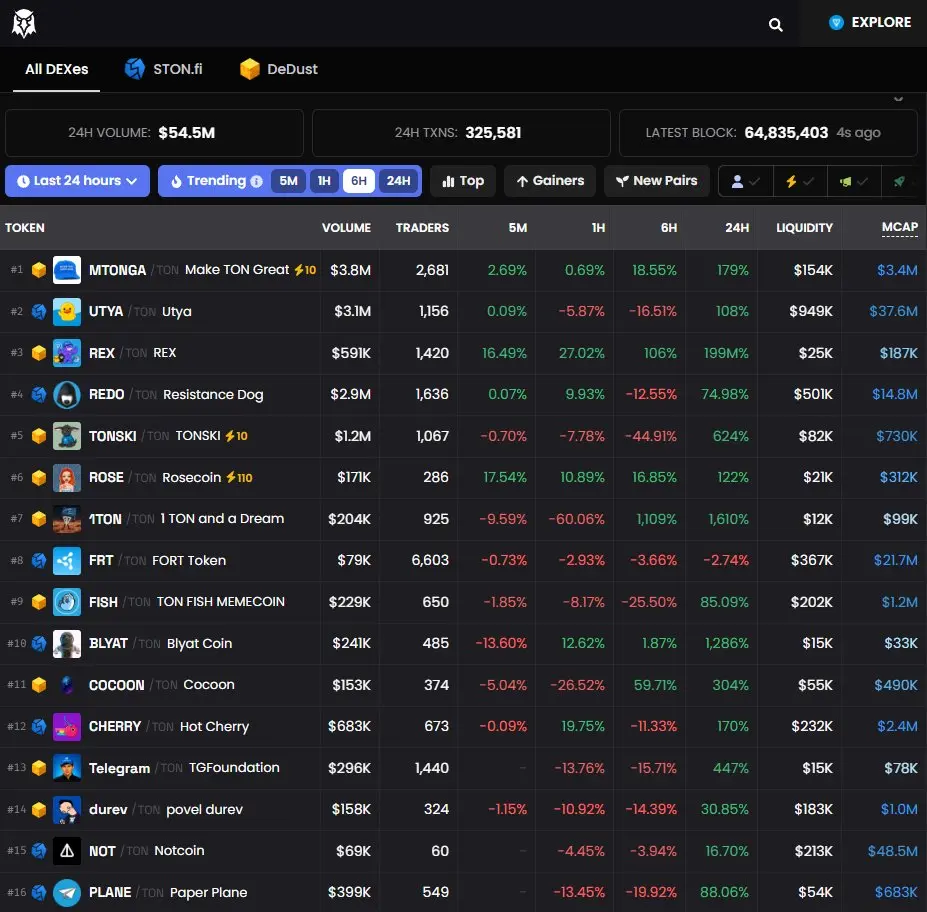Sort by the 6H column header
The image size is (927, 912).
669,228
